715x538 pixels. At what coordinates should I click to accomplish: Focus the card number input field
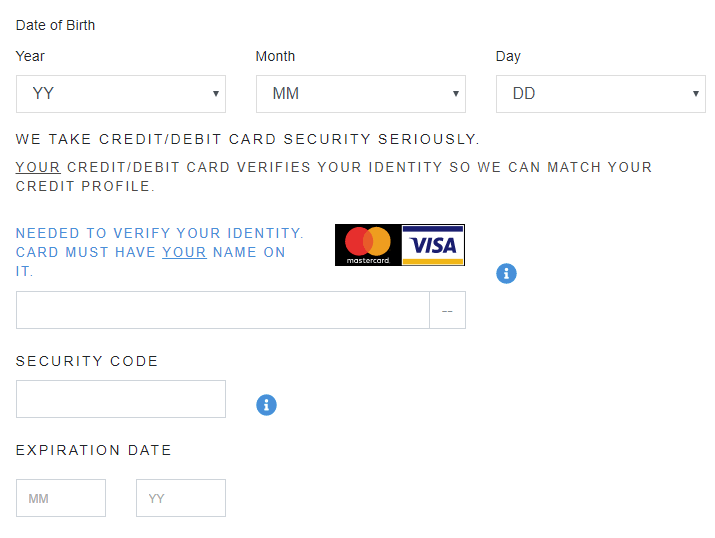tap(222, 310)
